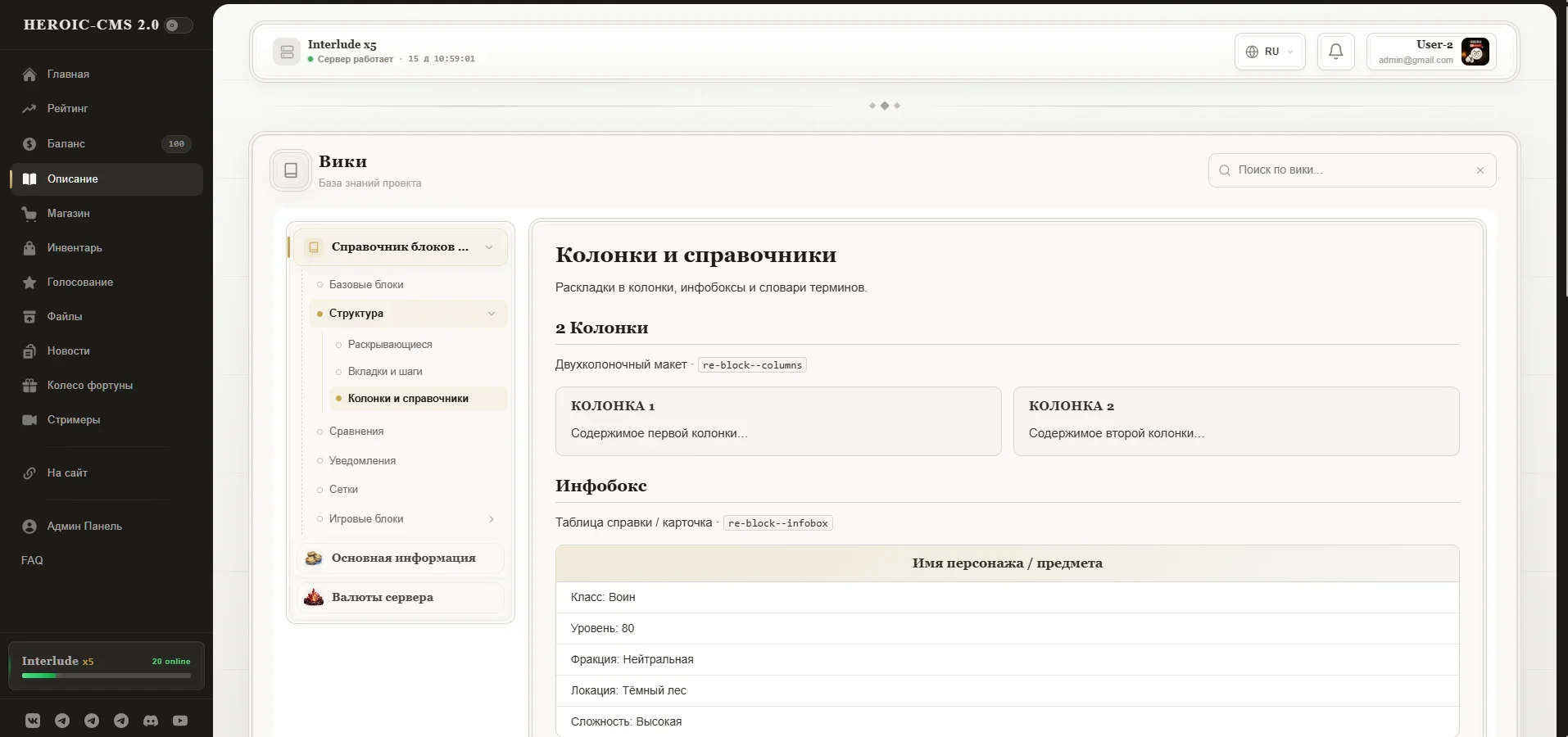This screenshot has width=1568, height=737.
Task: Collapse Справочник блоков section chevron
Action: (489, 247)
